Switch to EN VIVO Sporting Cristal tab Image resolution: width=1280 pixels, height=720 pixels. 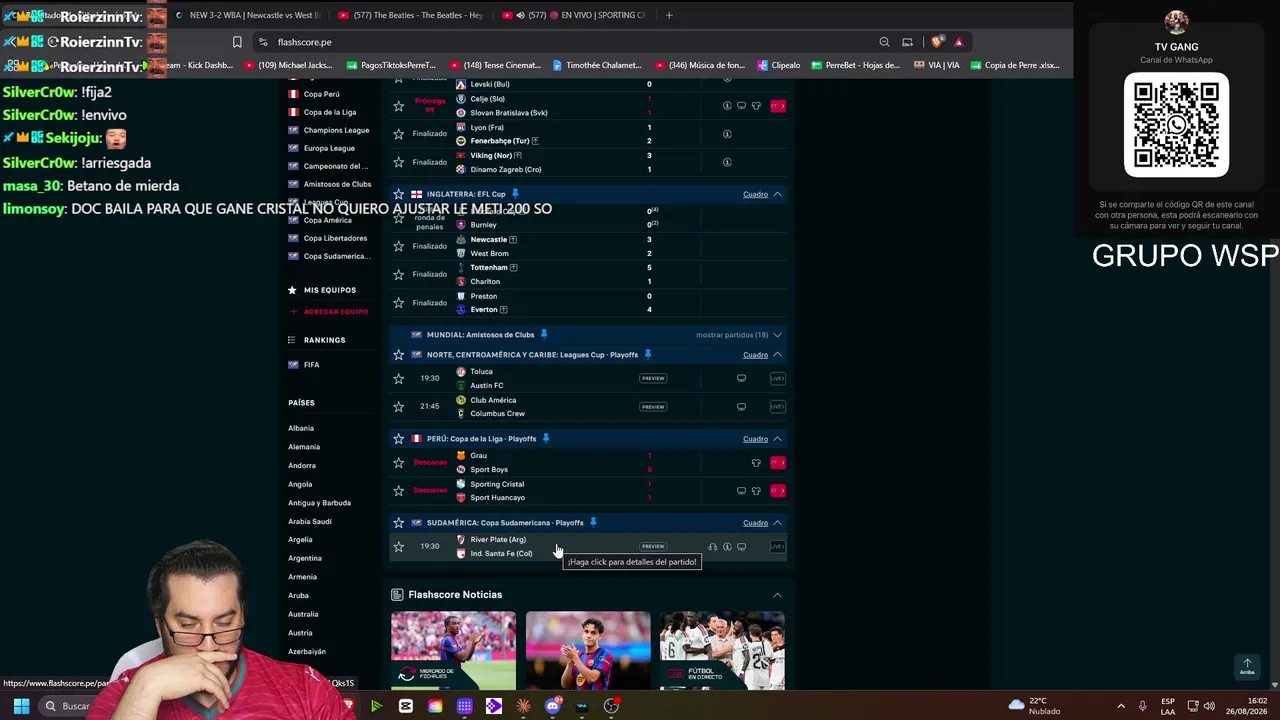click(x=573, y=15)
